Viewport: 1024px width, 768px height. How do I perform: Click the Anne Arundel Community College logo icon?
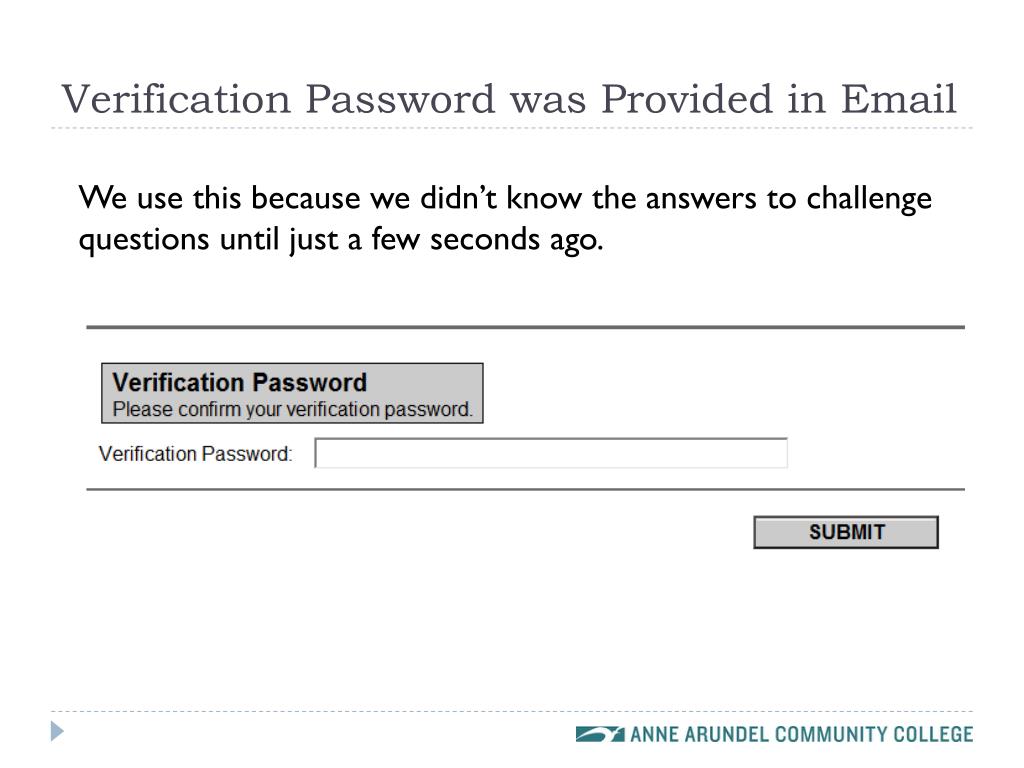click(x=600, y=734)
